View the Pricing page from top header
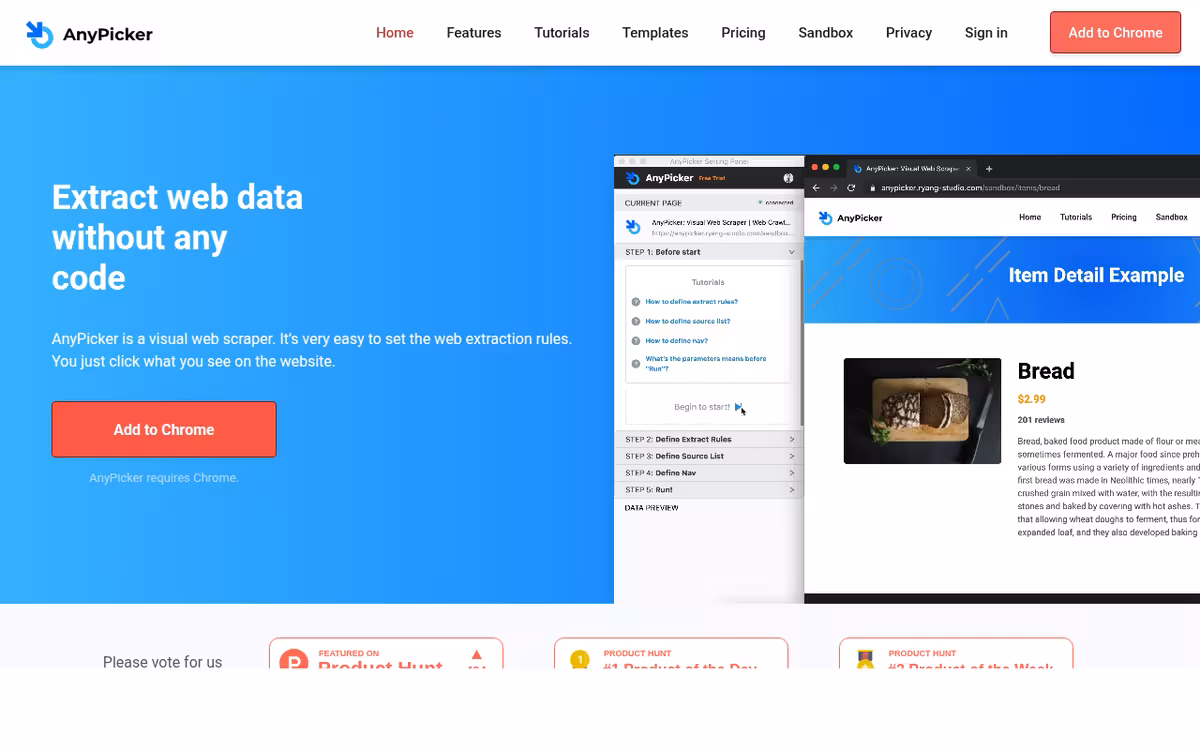 point(743,33)
